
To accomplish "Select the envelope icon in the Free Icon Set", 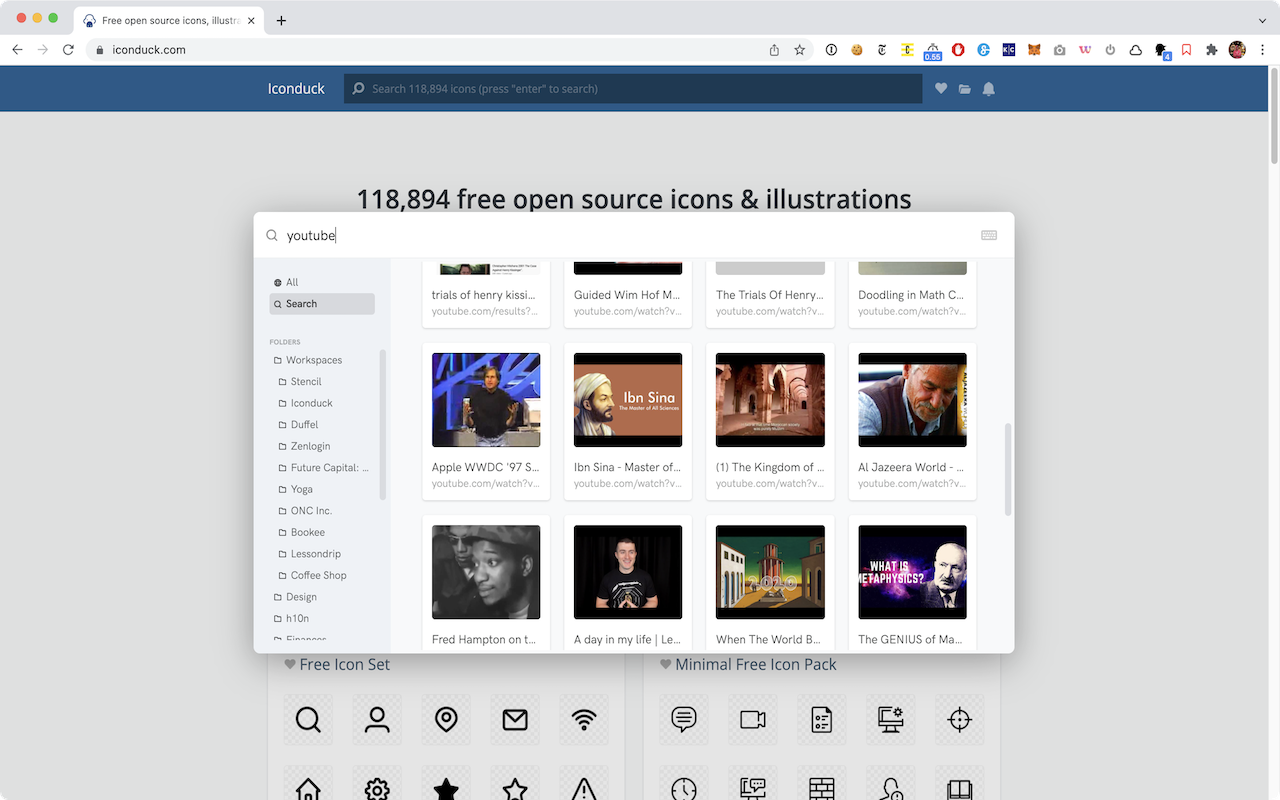I will pyautogui.click(x=514, y=719).
